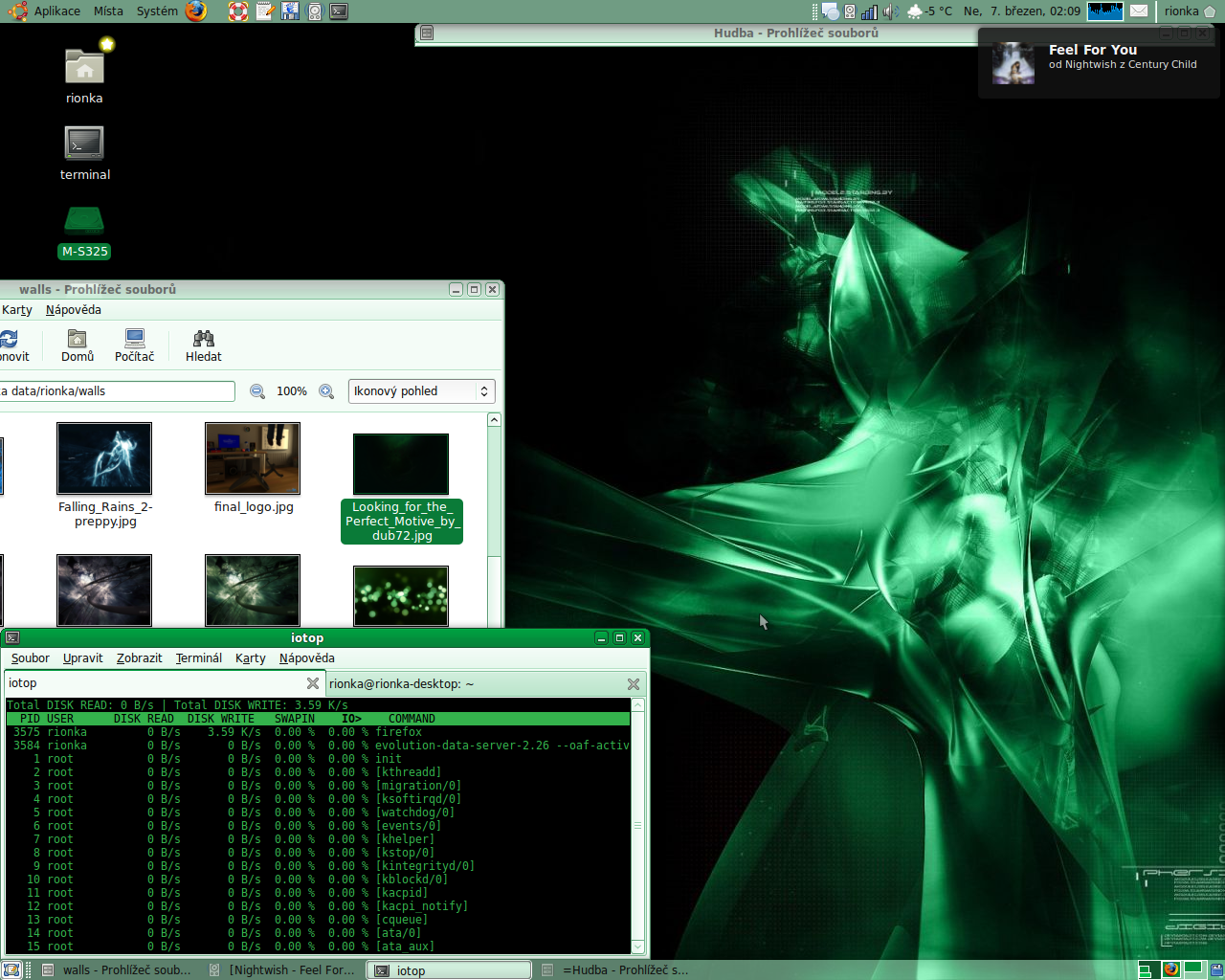Viewport: 1225px width, 980px height.
Task: Click the Domů home toolbar icon
Action: coord(78,345)
